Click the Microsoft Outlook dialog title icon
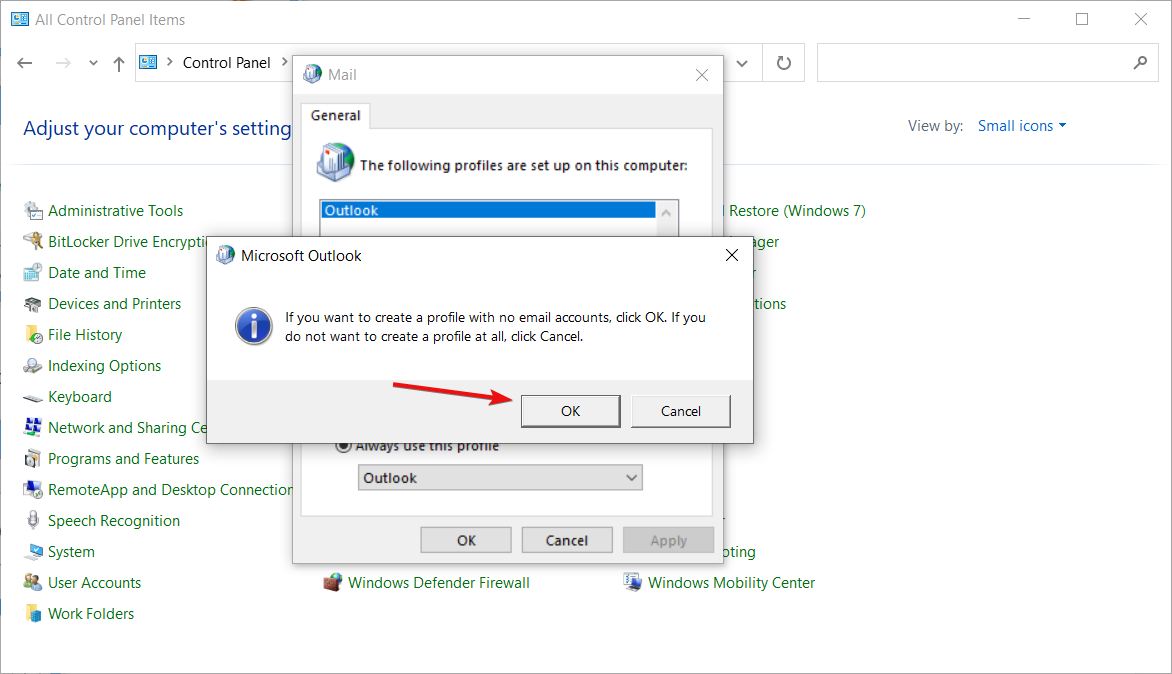 tap(225, 256)
